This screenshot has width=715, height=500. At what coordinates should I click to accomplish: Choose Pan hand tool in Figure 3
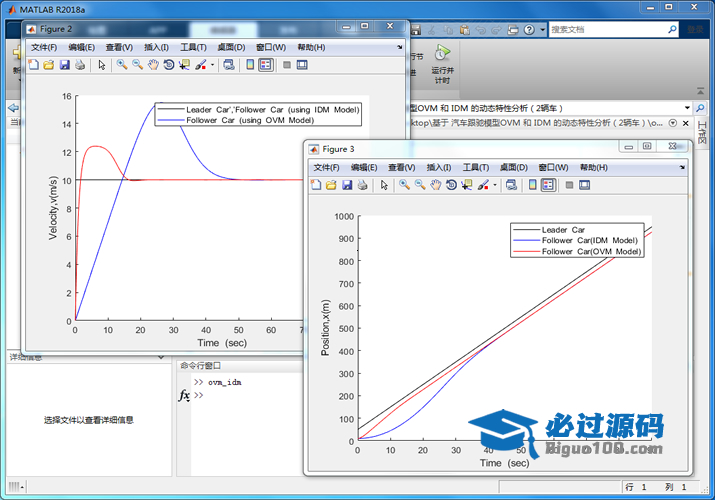(436, 185)
